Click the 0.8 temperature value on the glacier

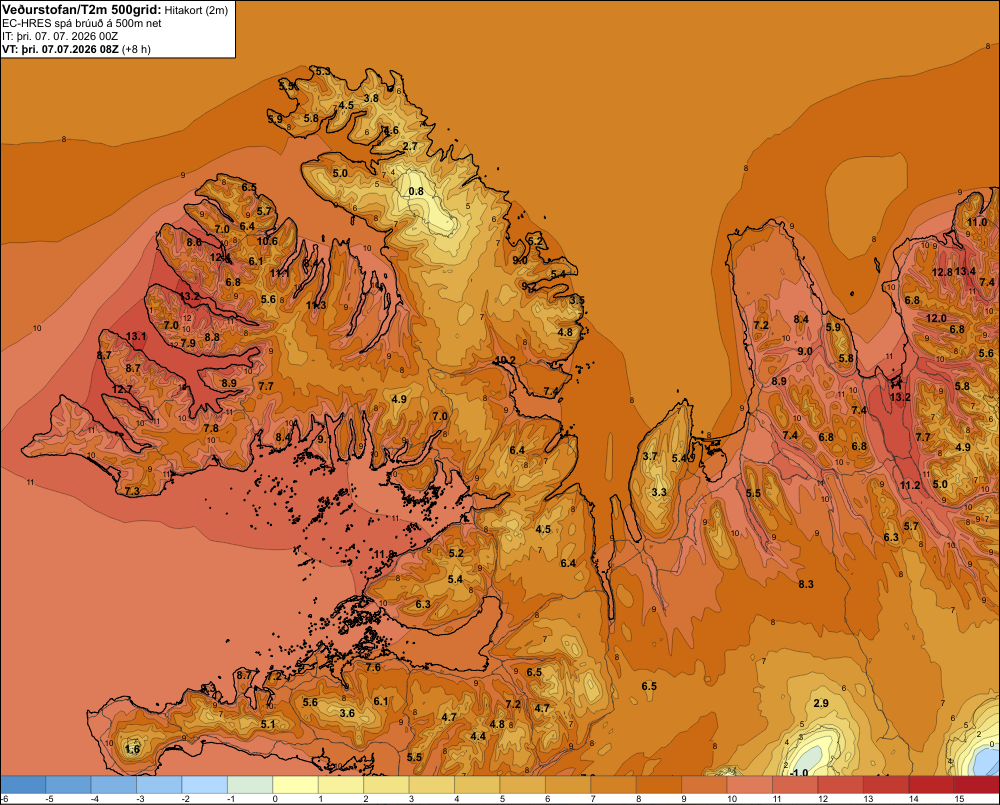tap(416, 191)
